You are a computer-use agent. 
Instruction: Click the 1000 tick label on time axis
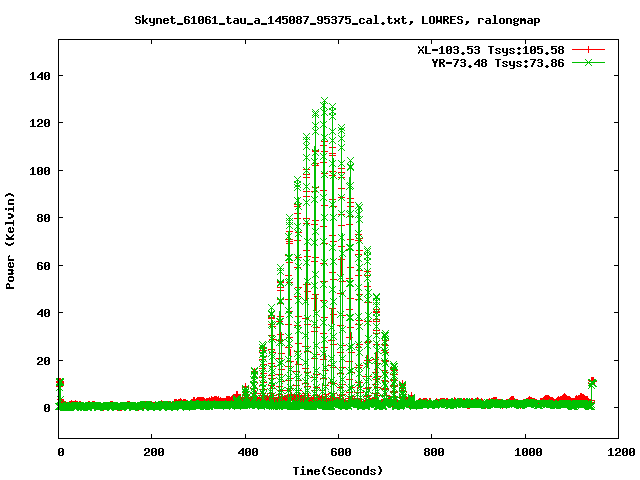coord(525,451)
